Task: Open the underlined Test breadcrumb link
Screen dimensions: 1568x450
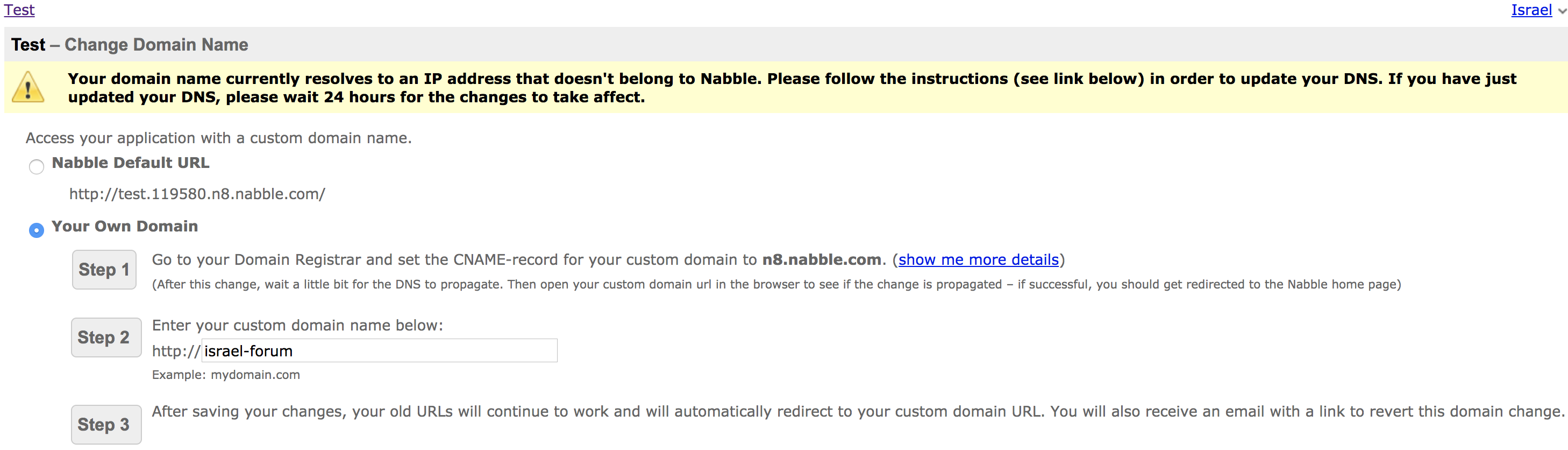Action: [x=19, y=10]
